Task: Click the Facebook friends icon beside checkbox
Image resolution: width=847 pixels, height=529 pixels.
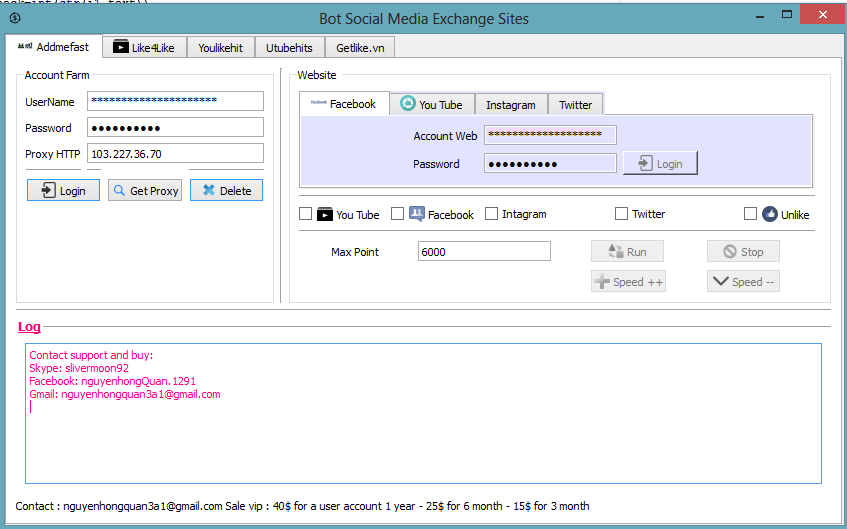Action: [416, 214]
